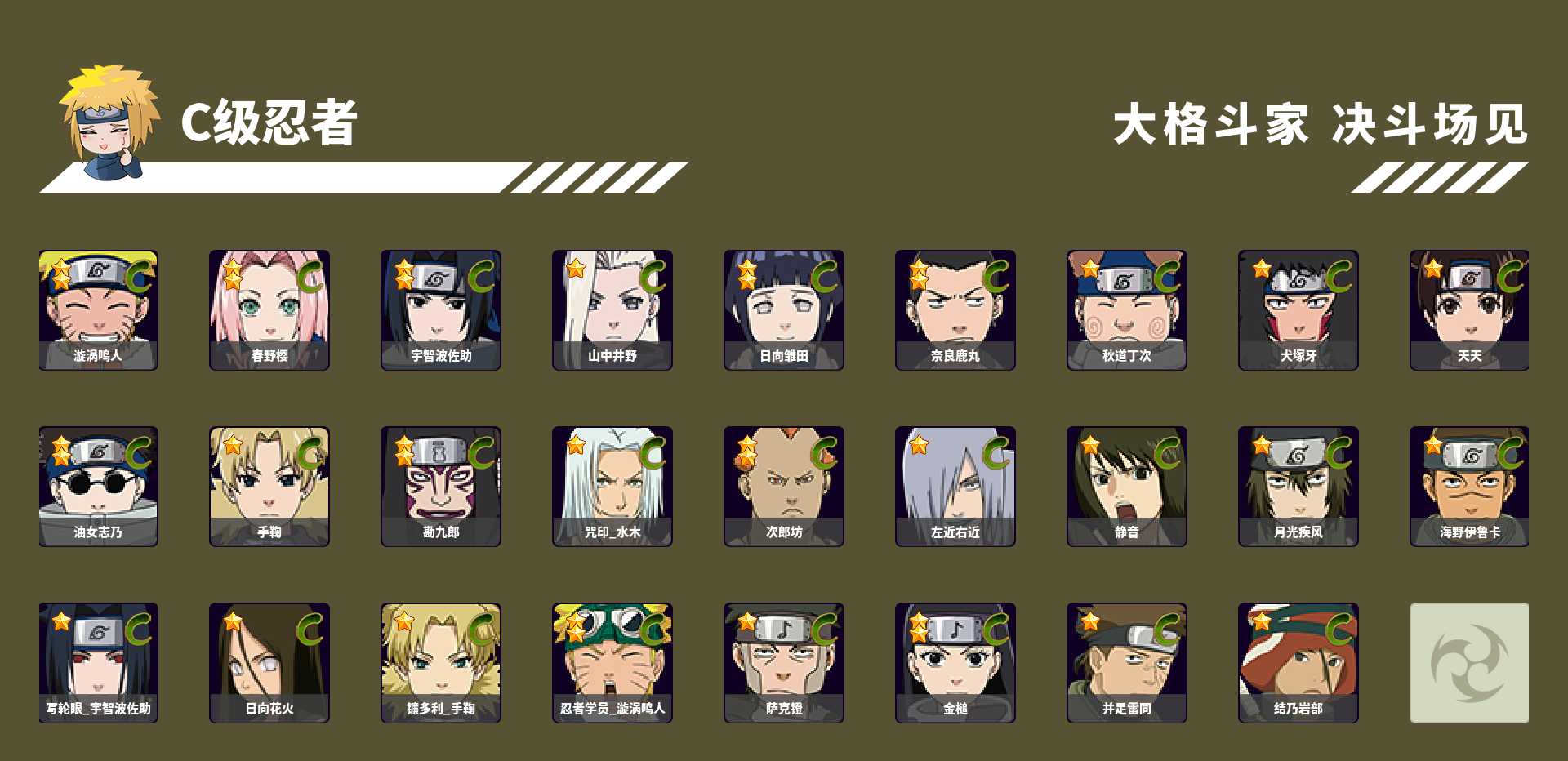Click the 手鞠 character card

click(x=269, y=487)
